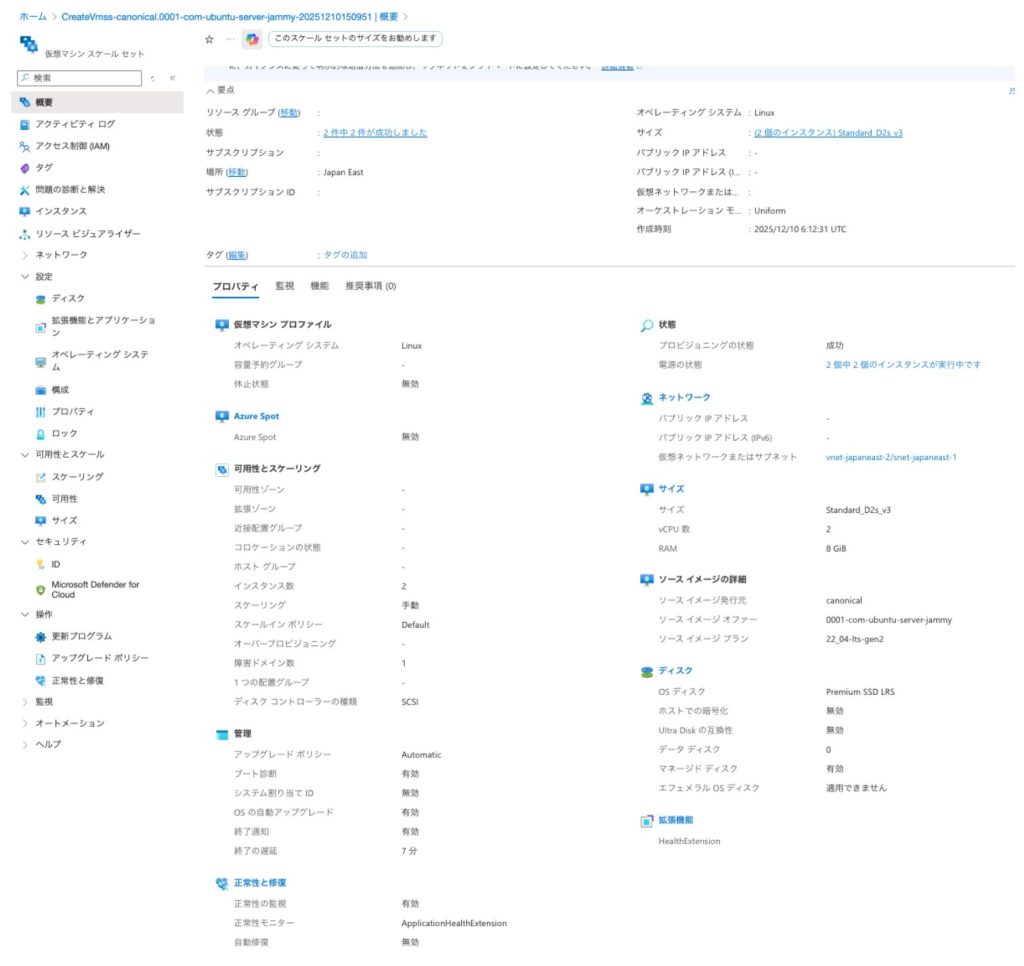Viewport: 1024px width, 966px height.
Task: Expand the ネットワーク menu group
Action: [x=25, y=255]
